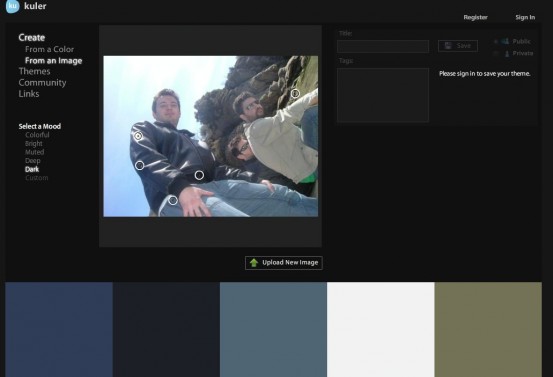Screen dimensions: 553x377
Task: Click the Register link
Action: [x=475, y=17]
